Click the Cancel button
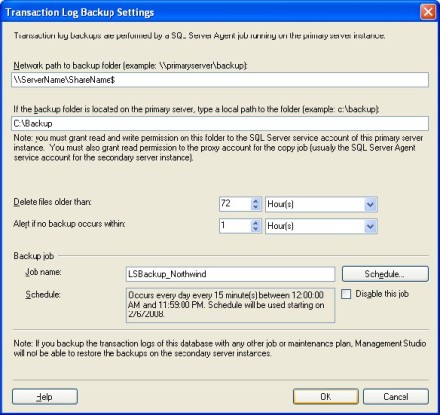 click(x=396, y=397)
